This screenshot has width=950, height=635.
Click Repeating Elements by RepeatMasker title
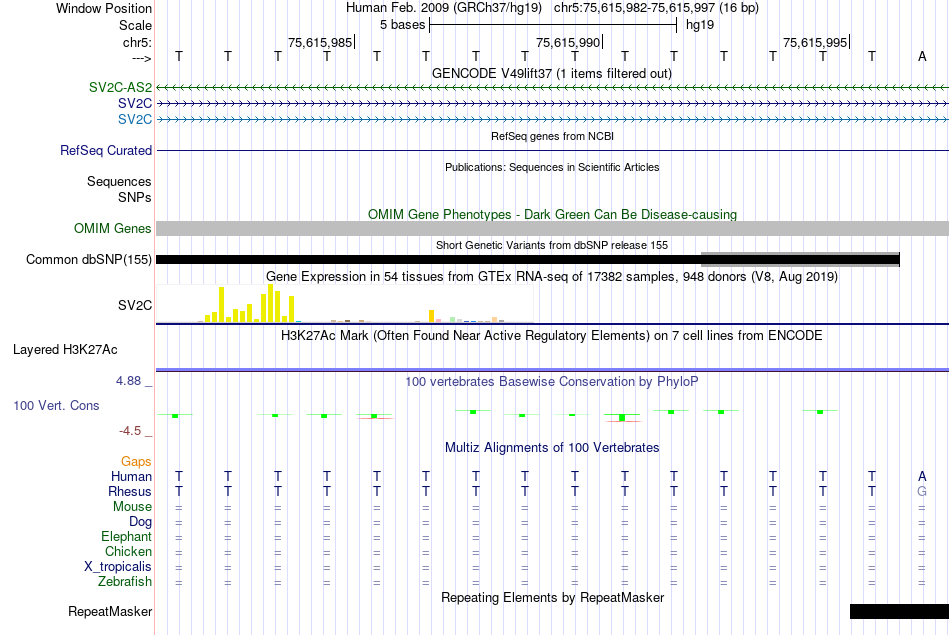pyautogui.click(x=552, y=597)
